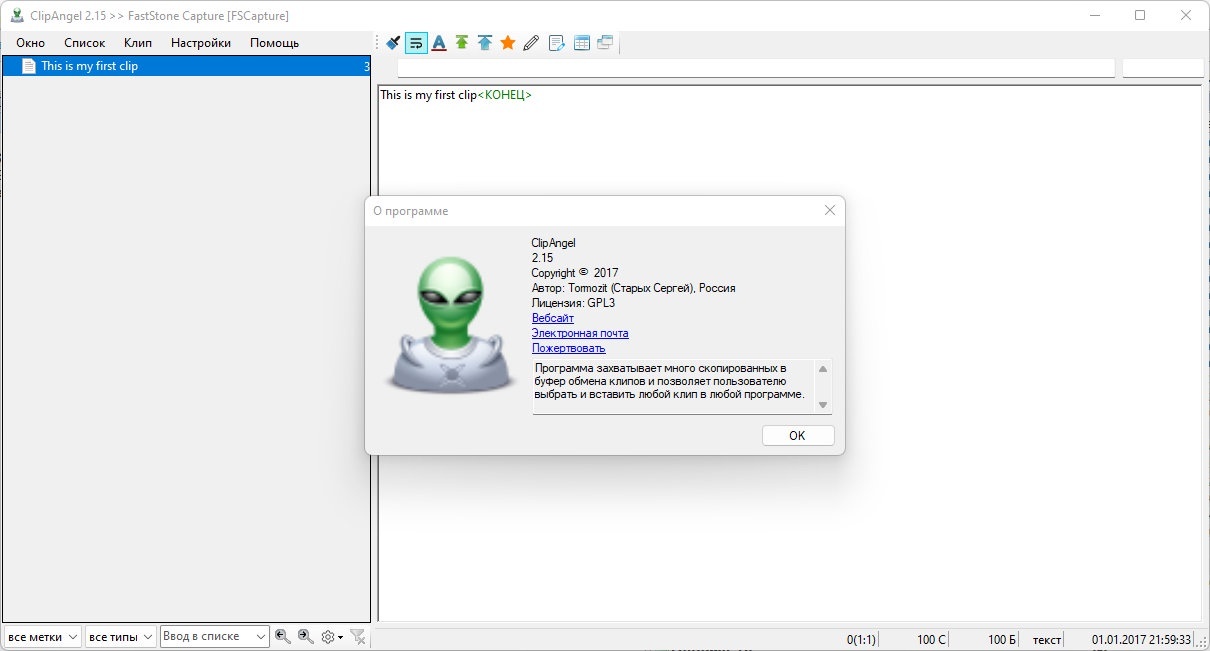
Task: Mark clip as favorite with the star icon
Action: pos(508,43)
